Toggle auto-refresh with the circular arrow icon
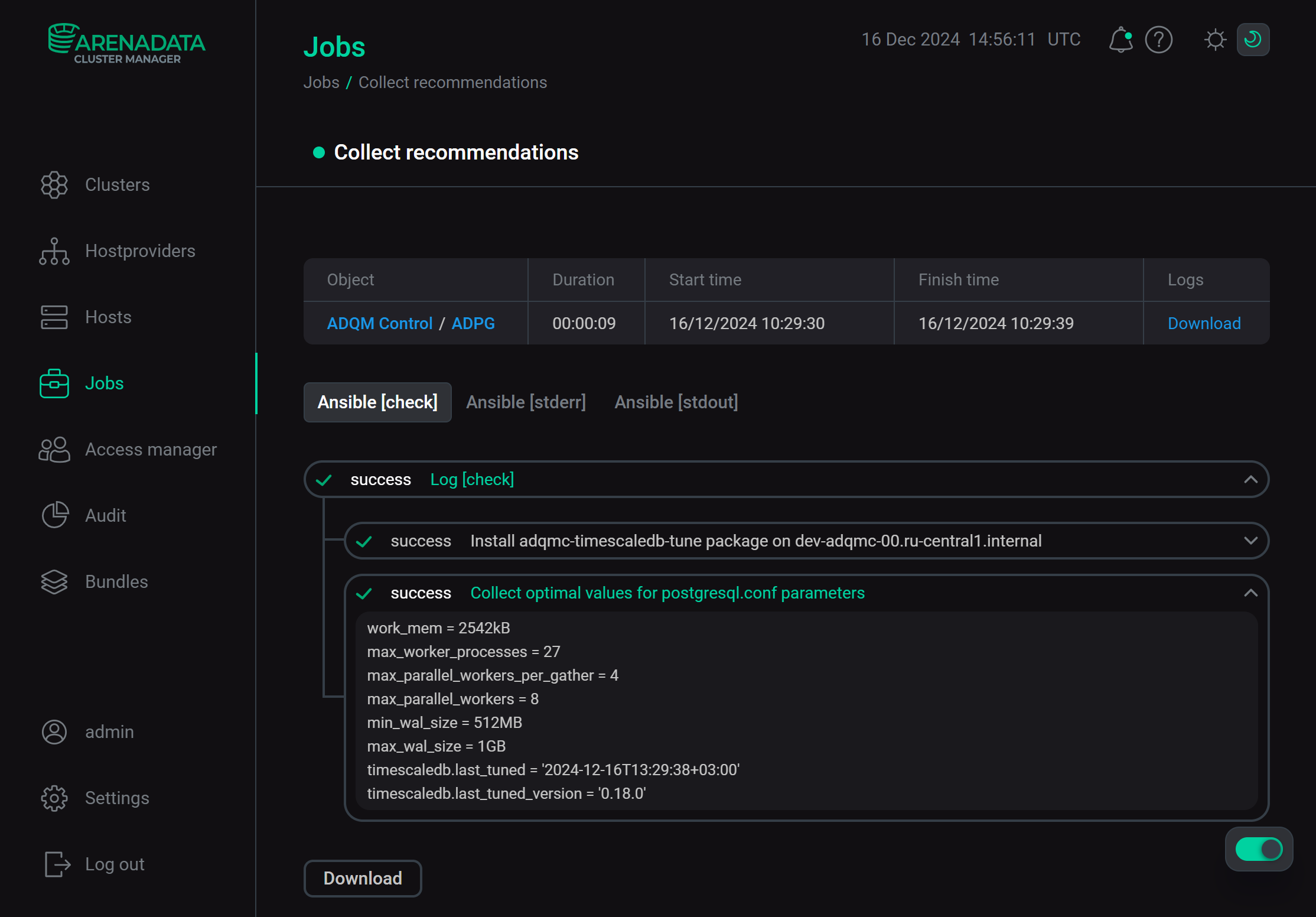The image size is (1316, 917). point(1252,39)
